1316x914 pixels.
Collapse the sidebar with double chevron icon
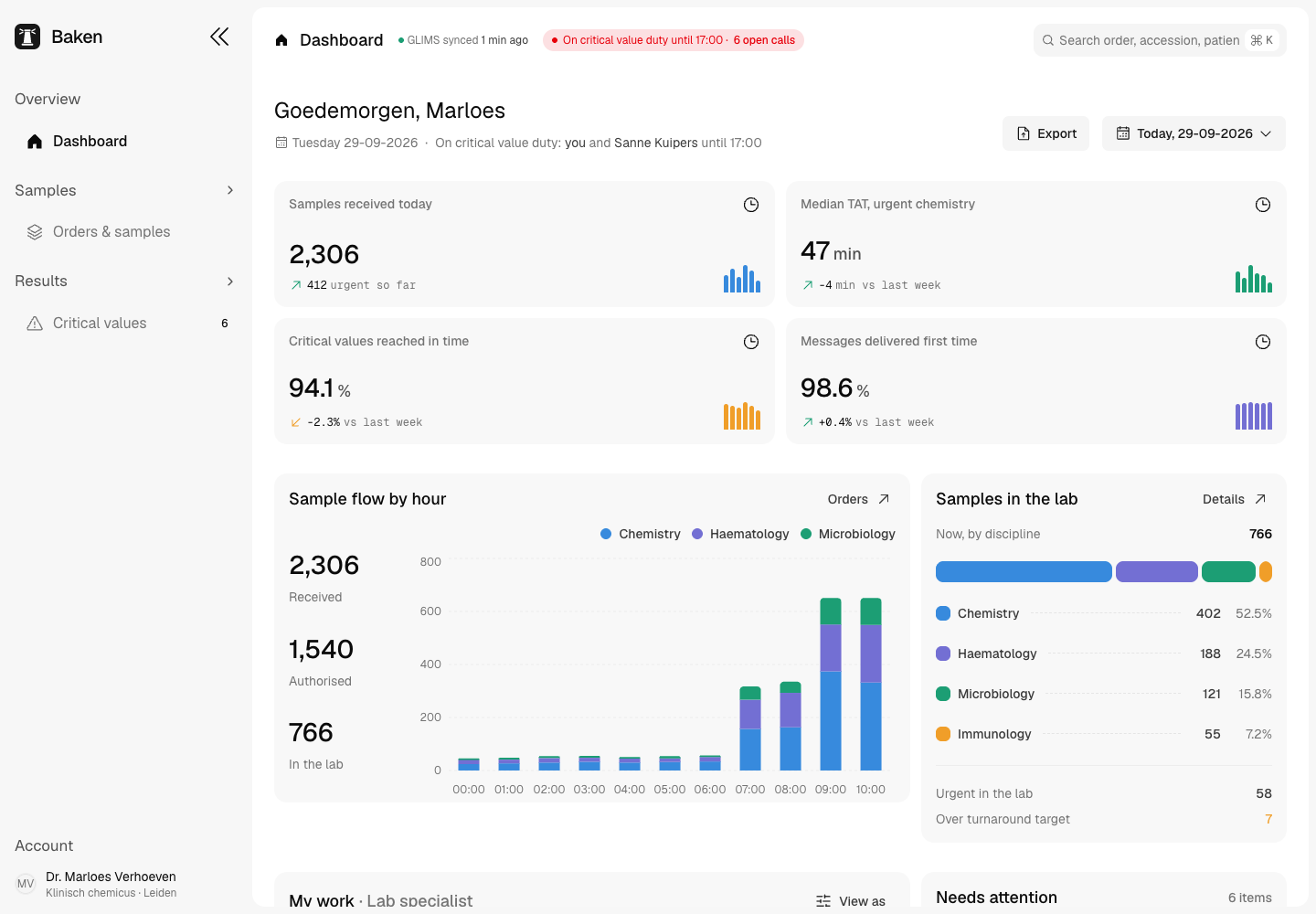219,37
